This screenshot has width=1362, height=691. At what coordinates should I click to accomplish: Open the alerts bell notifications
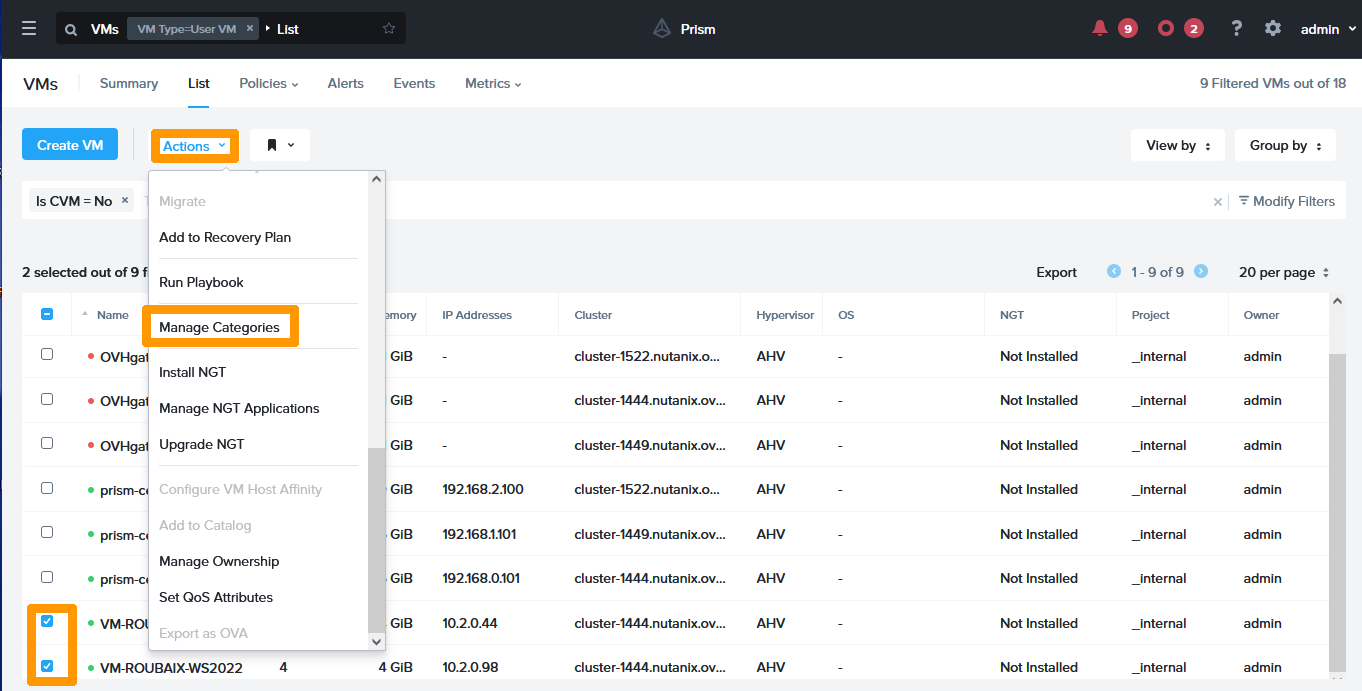[x=1100, y=29]
